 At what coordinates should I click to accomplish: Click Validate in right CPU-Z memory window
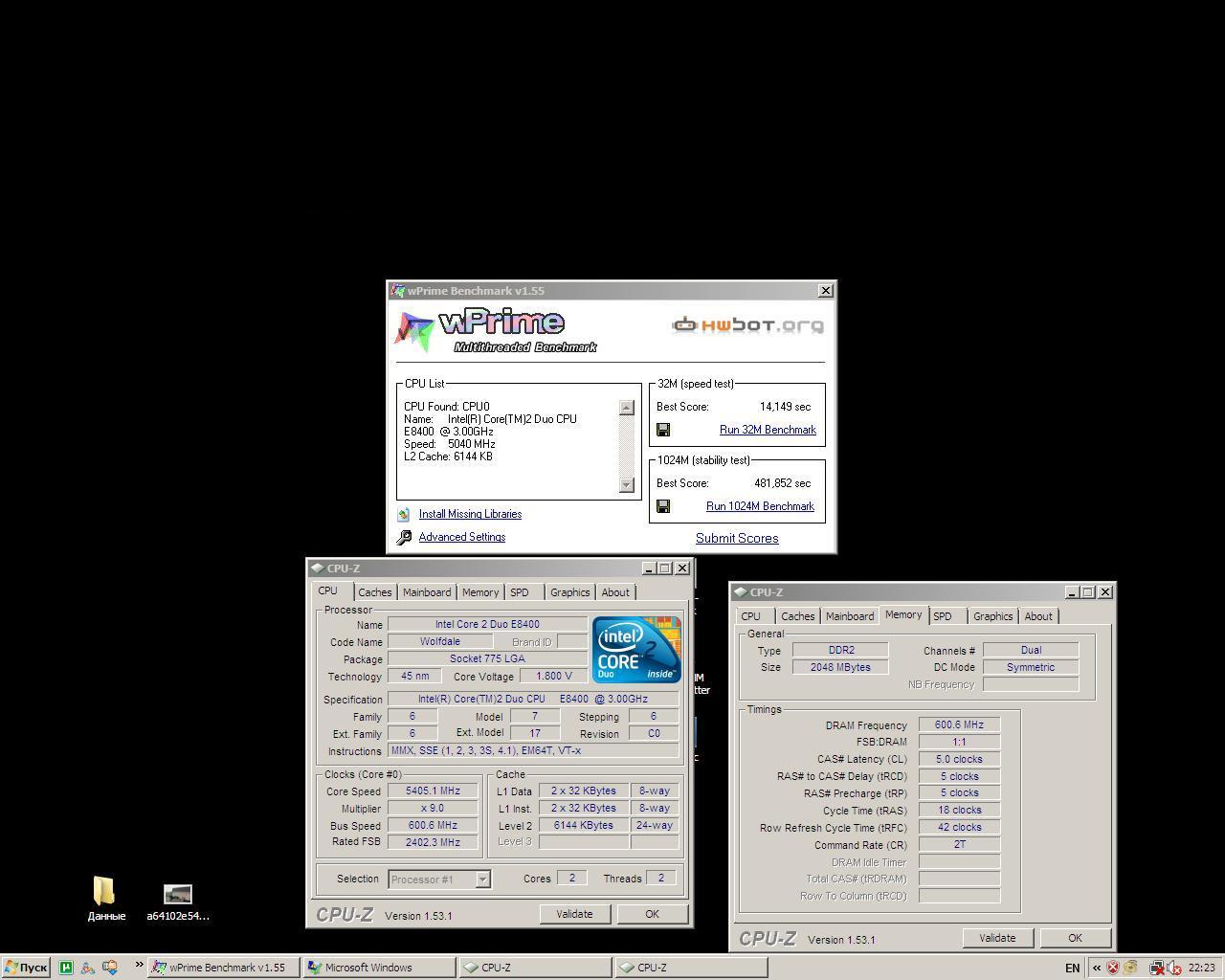coord(997,938)
